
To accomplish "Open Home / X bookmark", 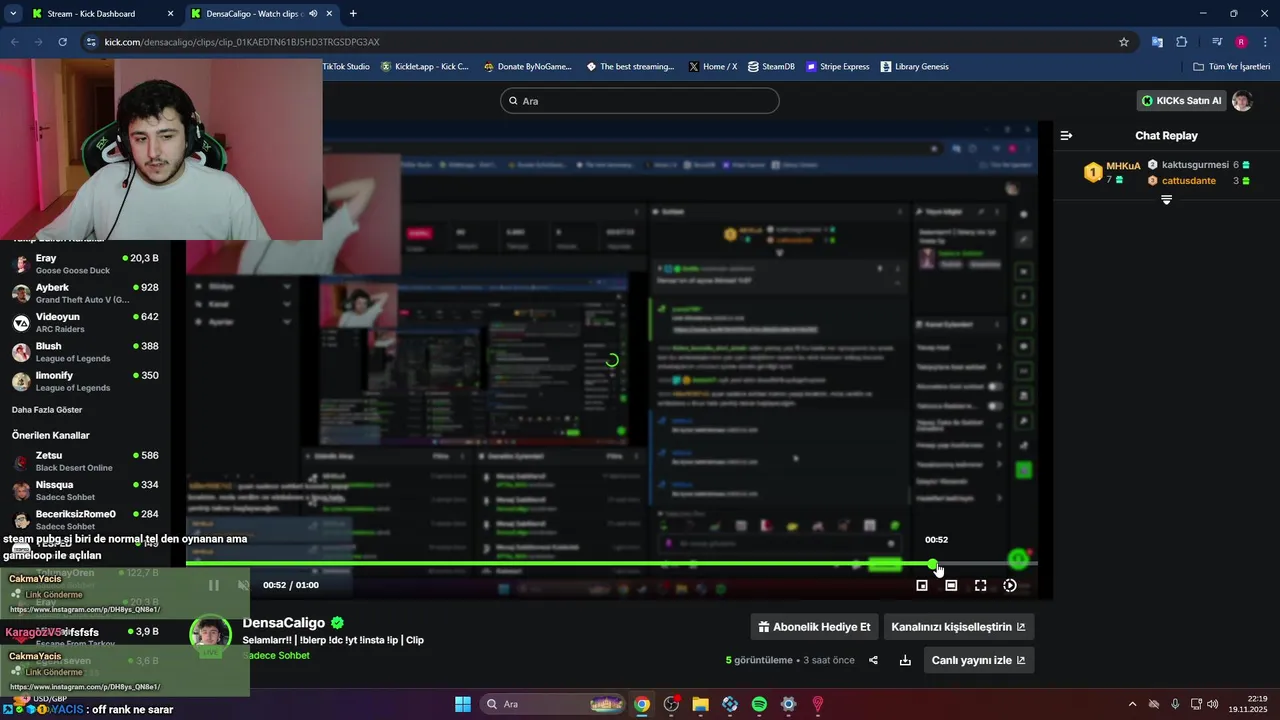I will (x=712, y=67).
